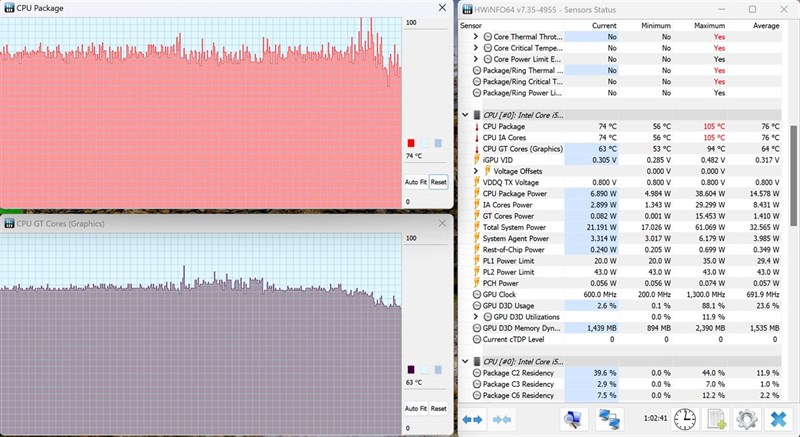
Task: Click the dark purple swatch in GT Cores graph
Action: coord(411,370)
